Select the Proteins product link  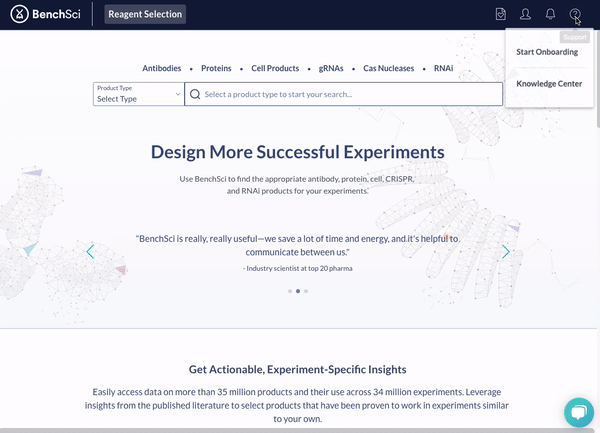(216, 68)
